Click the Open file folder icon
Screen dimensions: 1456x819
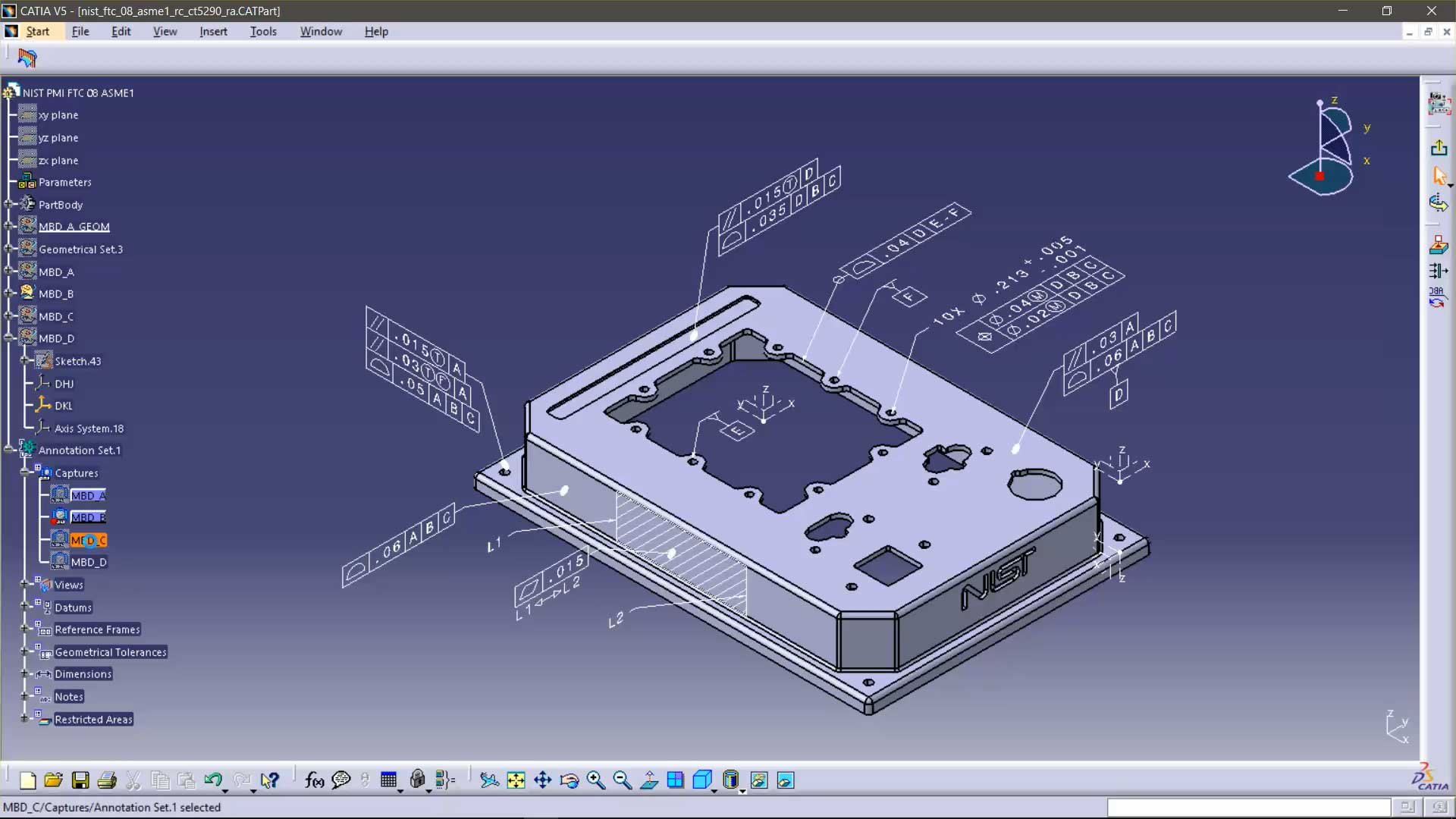[53, 780]
